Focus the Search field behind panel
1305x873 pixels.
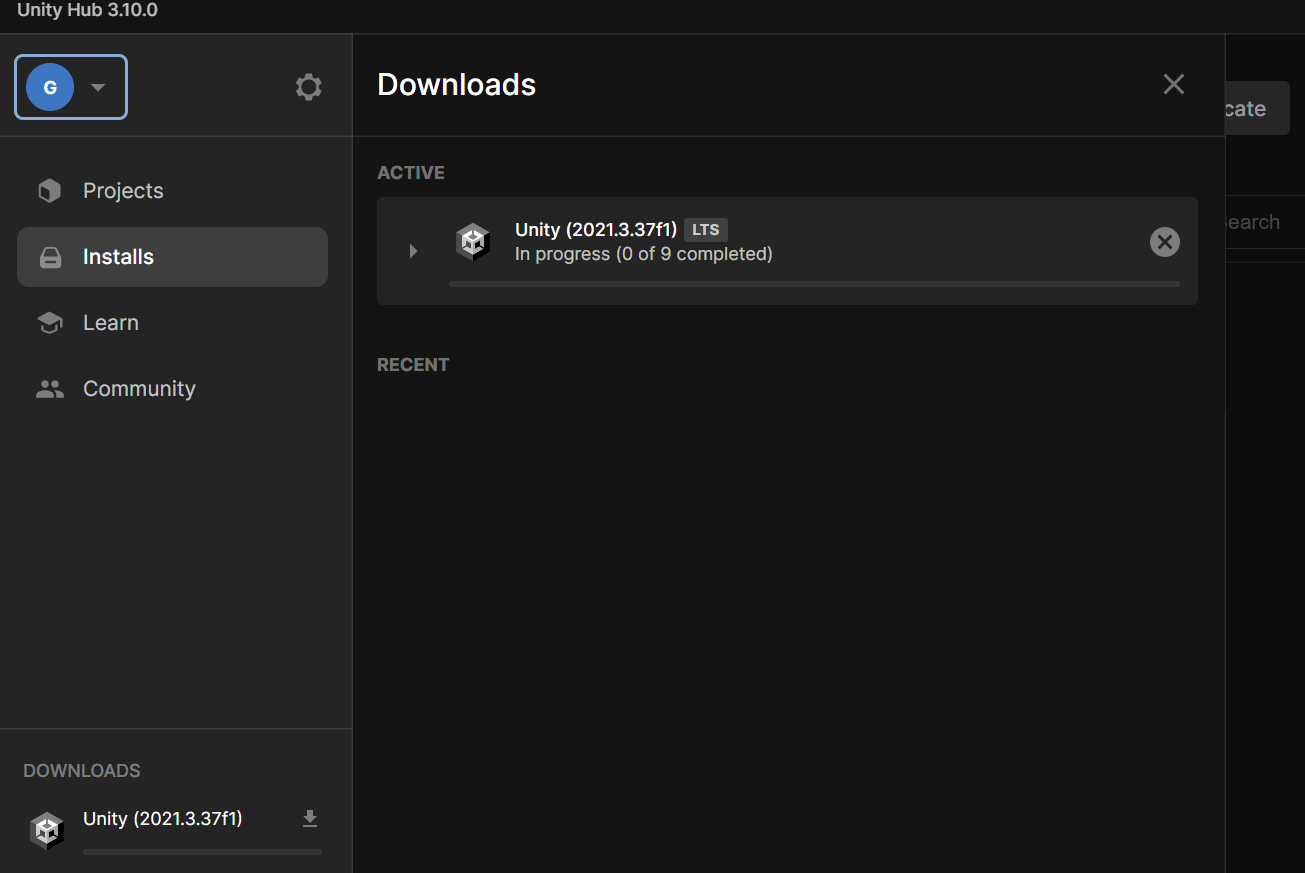[1265, 222]
